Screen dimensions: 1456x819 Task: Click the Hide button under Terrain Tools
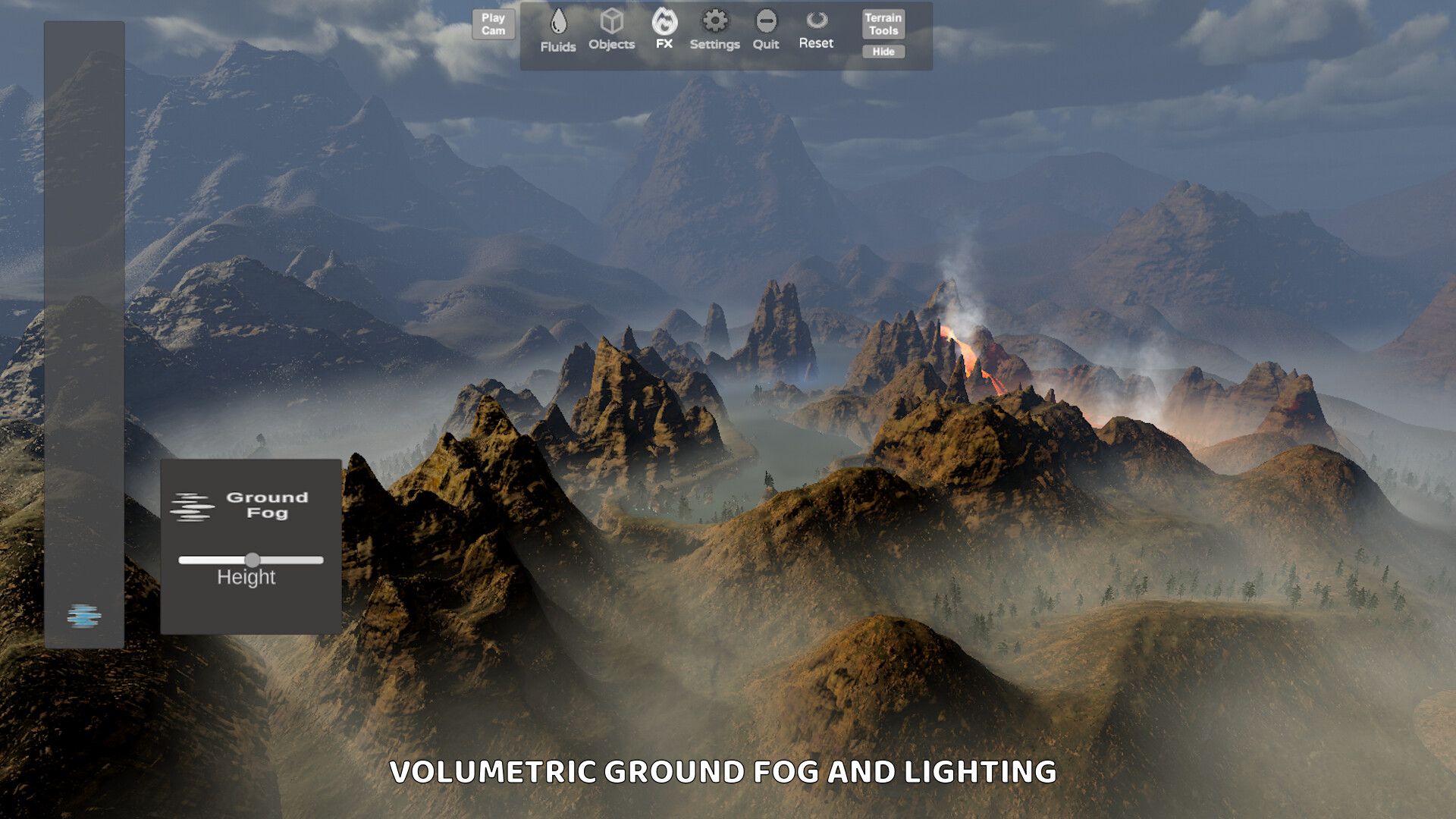pyautogui.click(x=883, y=51)
